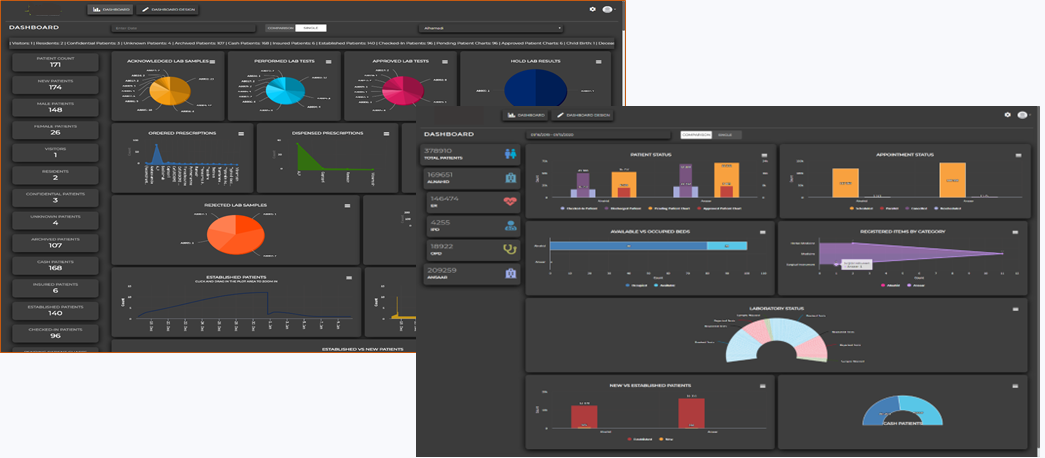The width and height of the screenshot is (1045, 458).
Task: Select the Male Patients 148 card
Action: 55,108
